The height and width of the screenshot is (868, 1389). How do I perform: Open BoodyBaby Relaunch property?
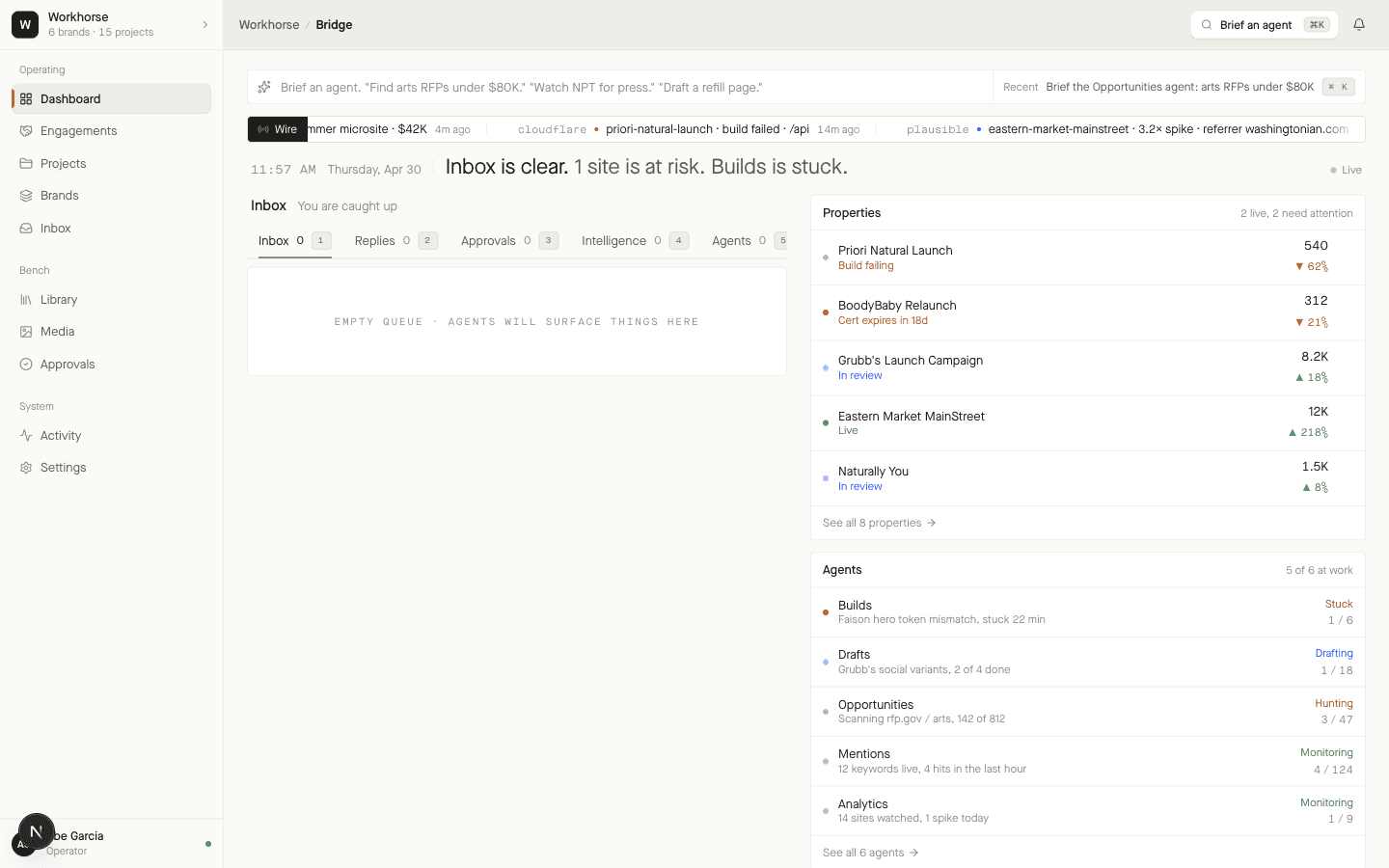click(1088, 312)
